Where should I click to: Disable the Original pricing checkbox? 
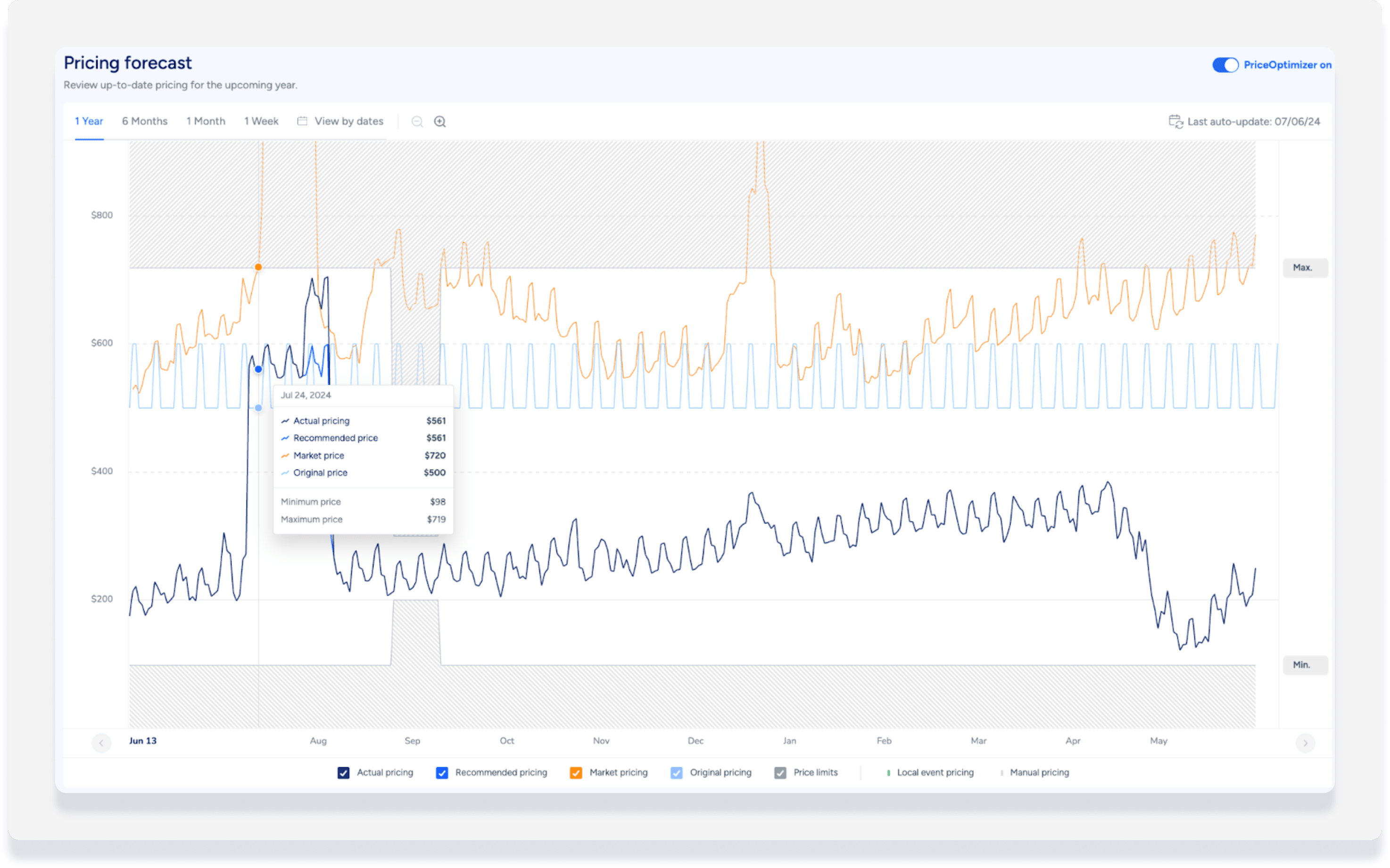coord(676,773)
